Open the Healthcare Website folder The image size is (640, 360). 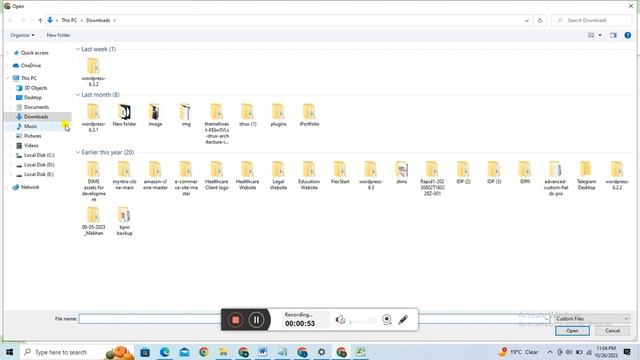coord(248,175)
